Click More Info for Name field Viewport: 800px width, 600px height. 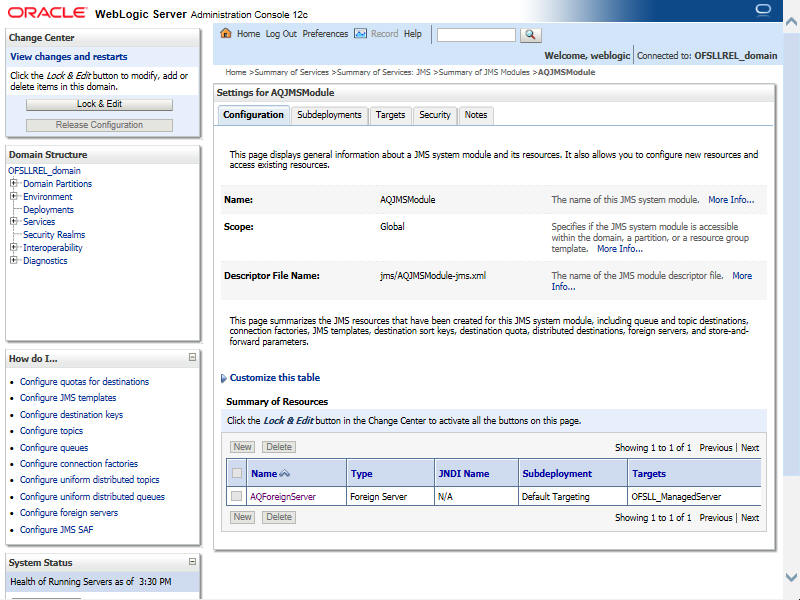[731, 200]
